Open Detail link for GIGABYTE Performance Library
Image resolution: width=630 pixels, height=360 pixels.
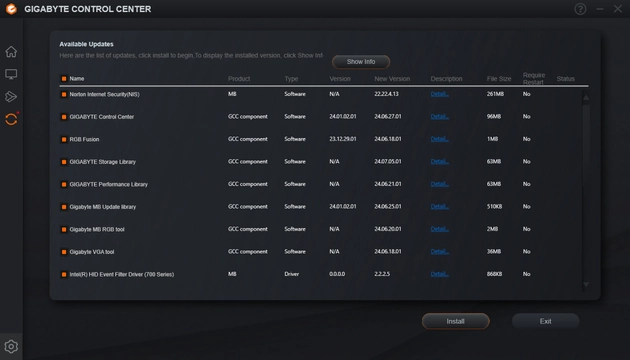coord(440,184)
